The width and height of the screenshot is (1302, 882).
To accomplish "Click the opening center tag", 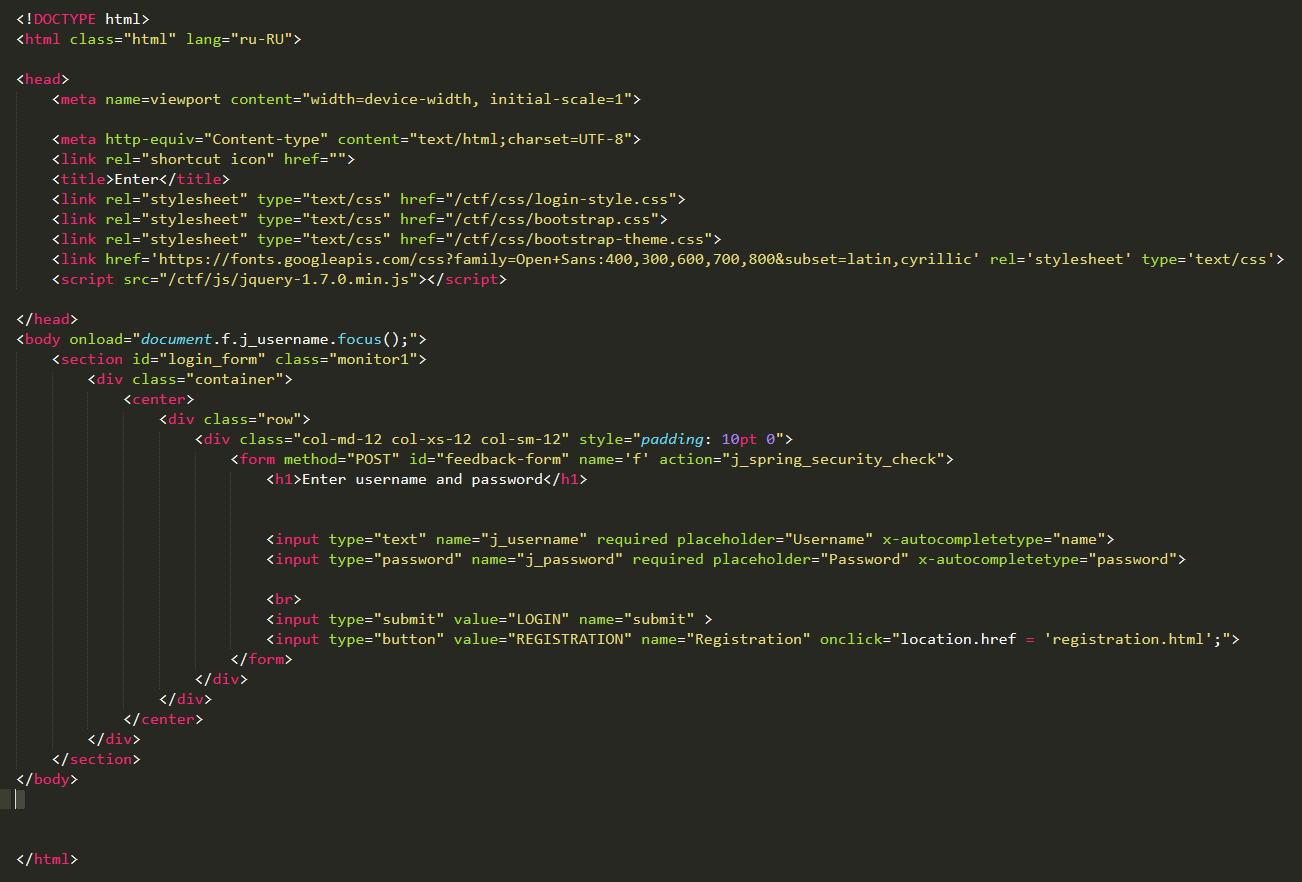I will [159, 399].
